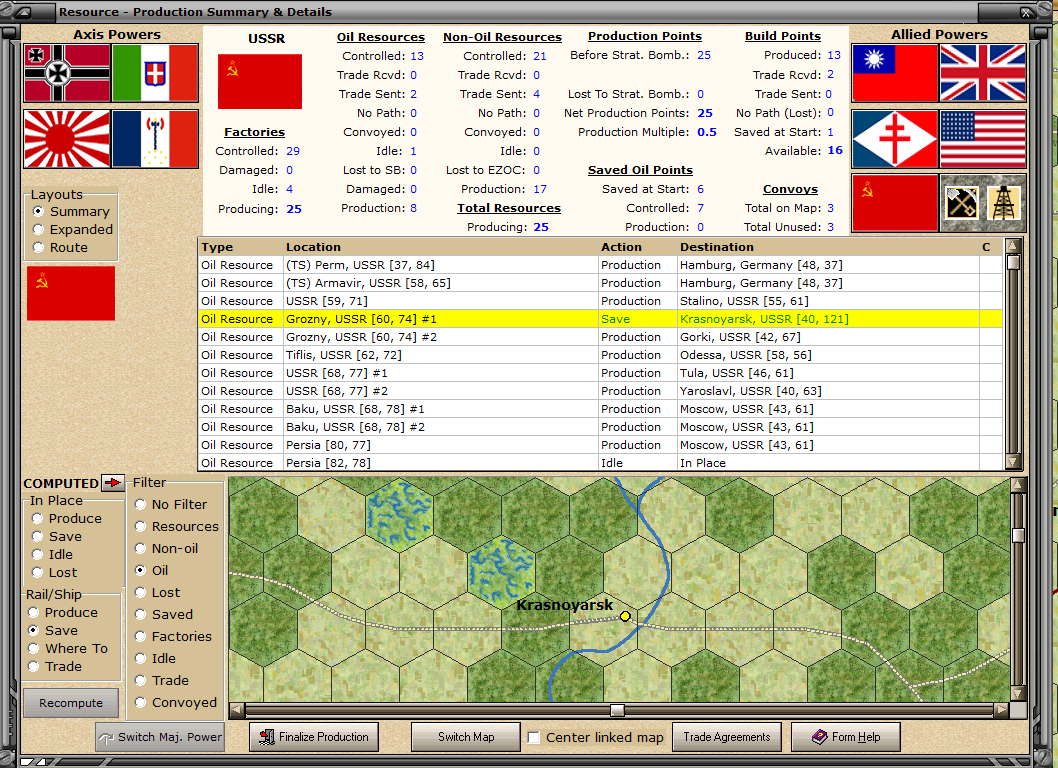
Task: Filter list by Factories
Action: 173,636
